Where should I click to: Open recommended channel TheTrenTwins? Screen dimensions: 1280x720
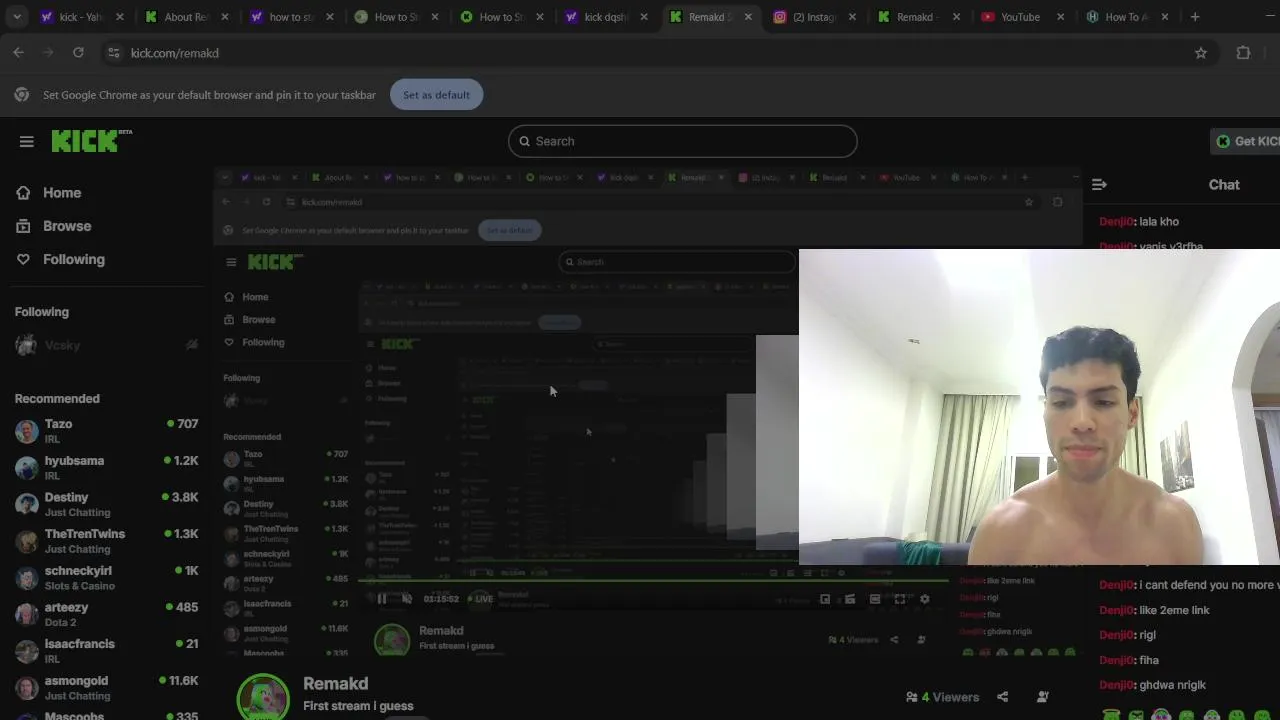click(105, 541)
